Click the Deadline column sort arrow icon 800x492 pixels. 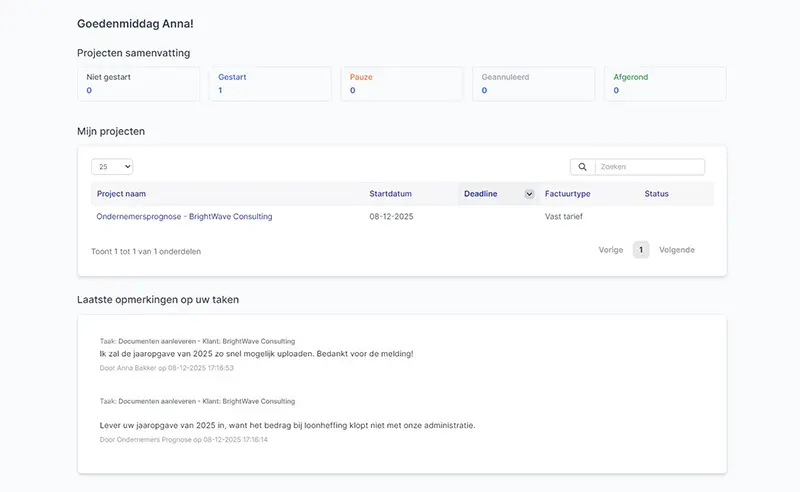click(x=529, y=194)
